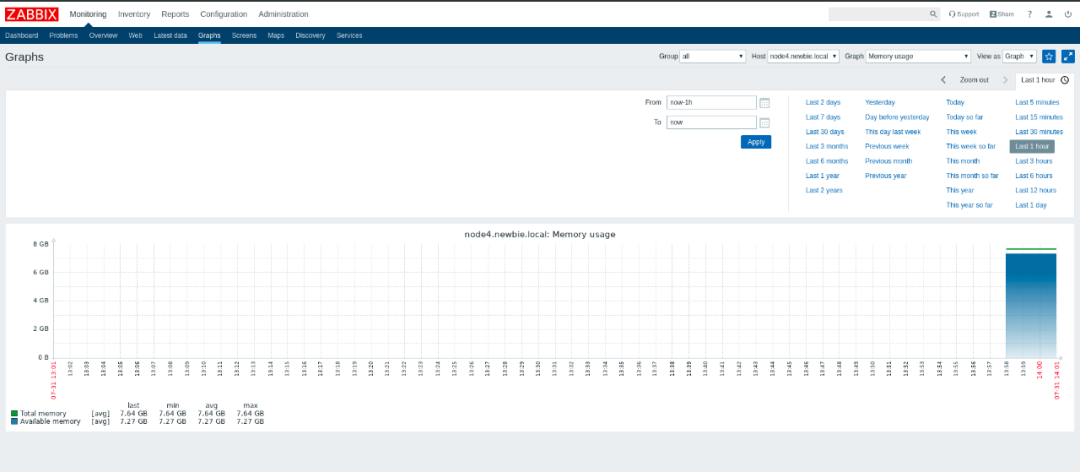1080x472 pixels.
Task: Click the sign out power icon
Action: click(1068, 14)
